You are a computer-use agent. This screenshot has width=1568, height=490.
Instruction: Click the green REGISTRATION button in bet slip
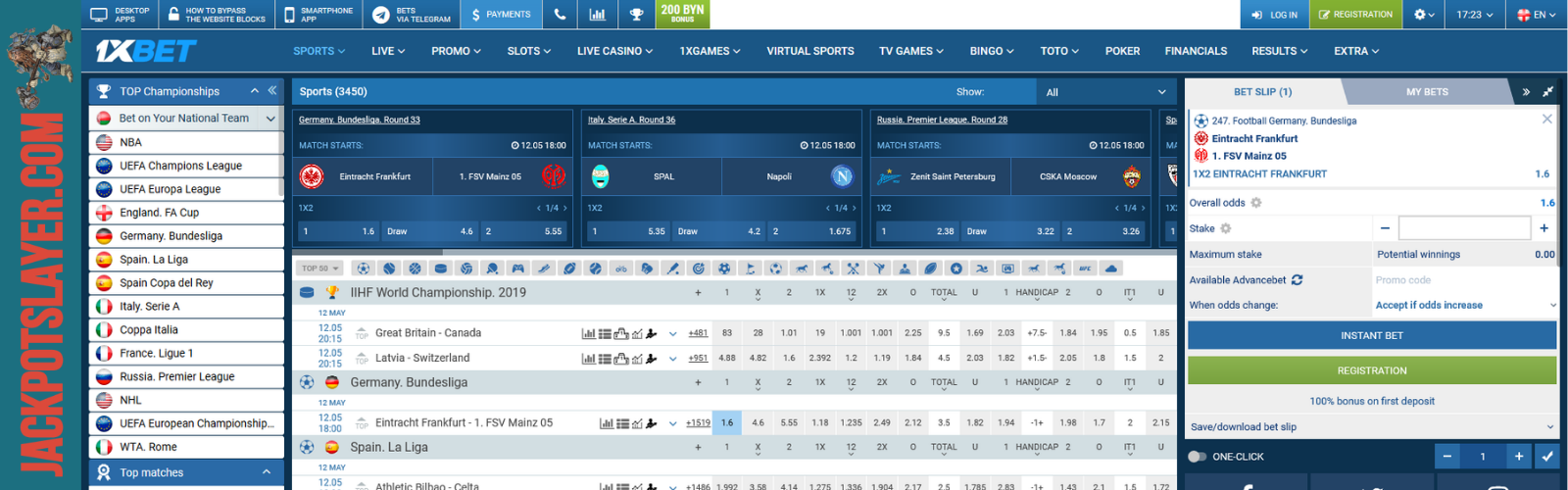pos(1372,370)
